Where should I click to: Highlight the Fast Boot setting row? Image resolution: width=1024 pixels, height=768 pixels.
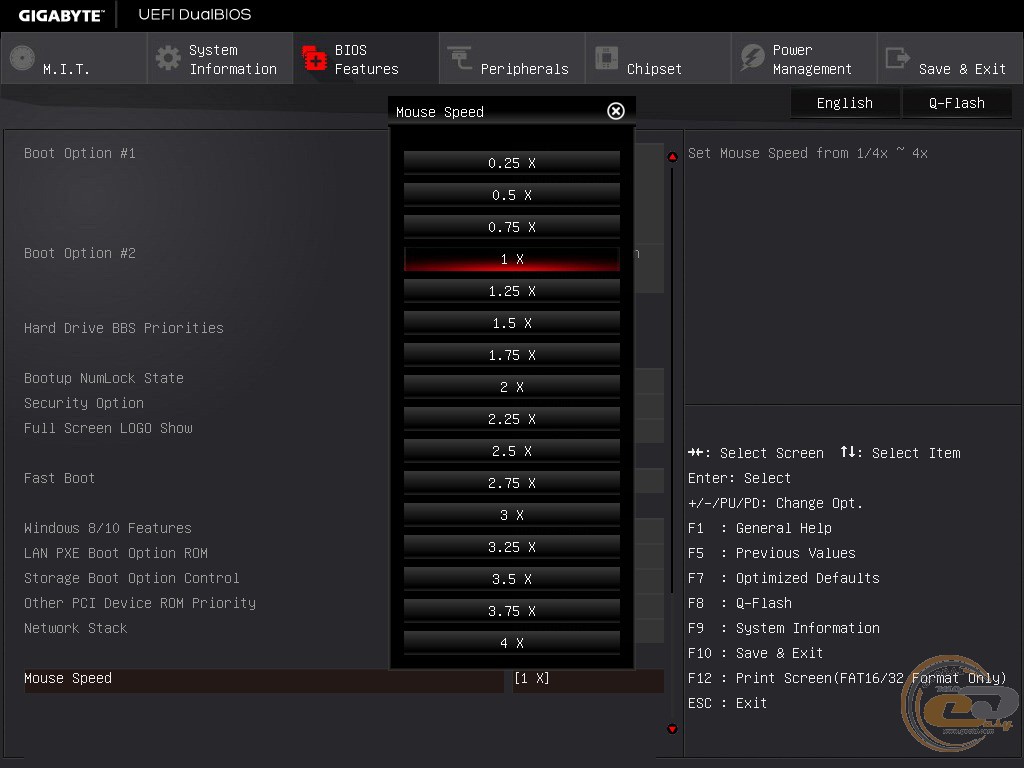pos(60,478)
